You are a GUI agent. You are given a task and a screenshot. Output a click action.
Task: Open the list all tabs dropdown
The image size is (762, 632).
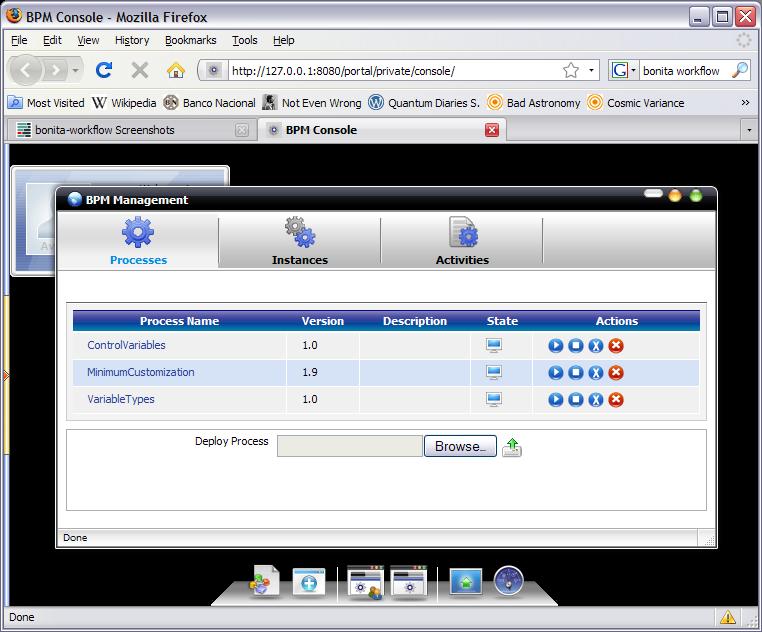[x=749, y=130]
